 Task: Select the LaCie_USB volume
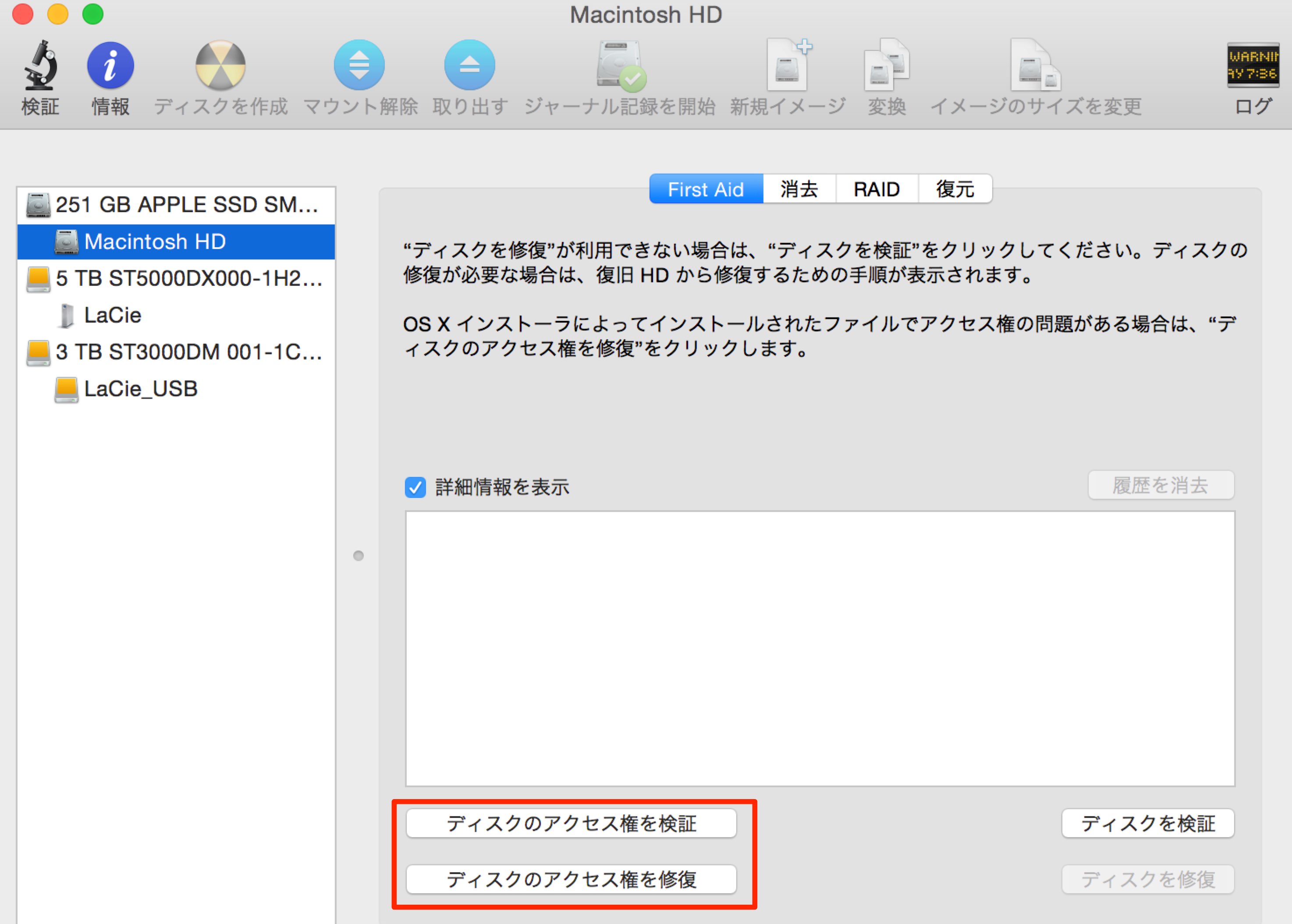click(x=176, y=389)
